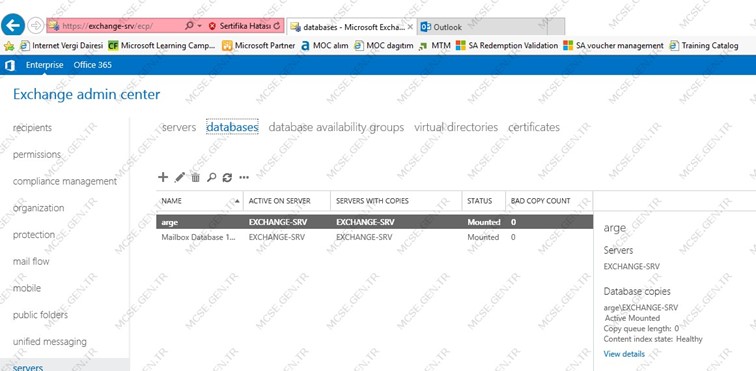
Task: Sort by STATUS column header
Action: click(484, 201)
